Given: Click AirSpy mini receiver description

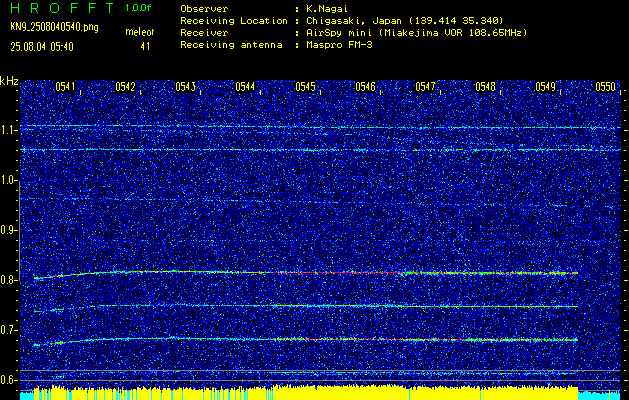Looking at the screenshot, I should 416,33.
